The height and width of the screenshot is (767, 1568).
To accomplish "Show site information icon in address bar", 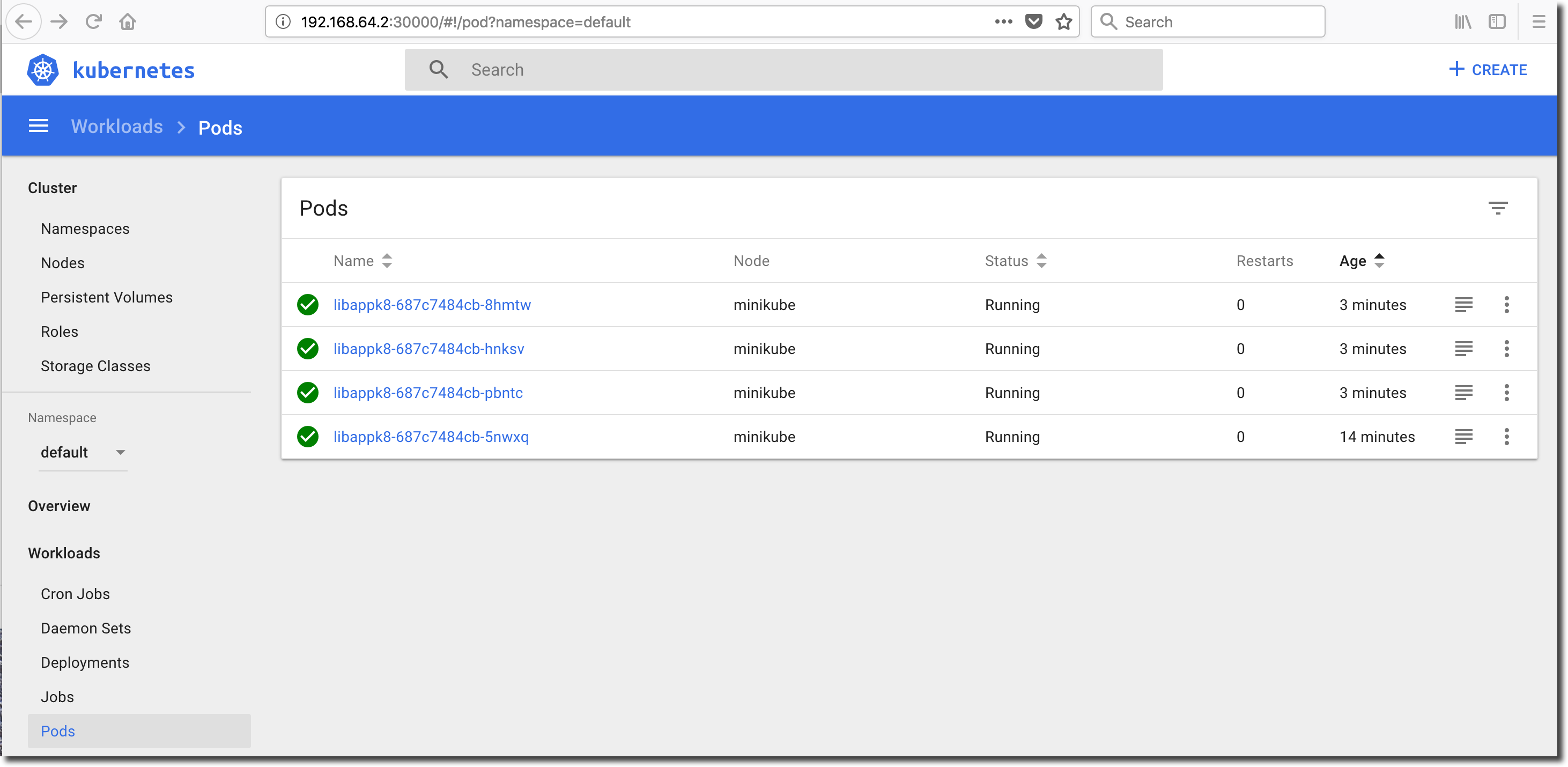I will [283, 22].
